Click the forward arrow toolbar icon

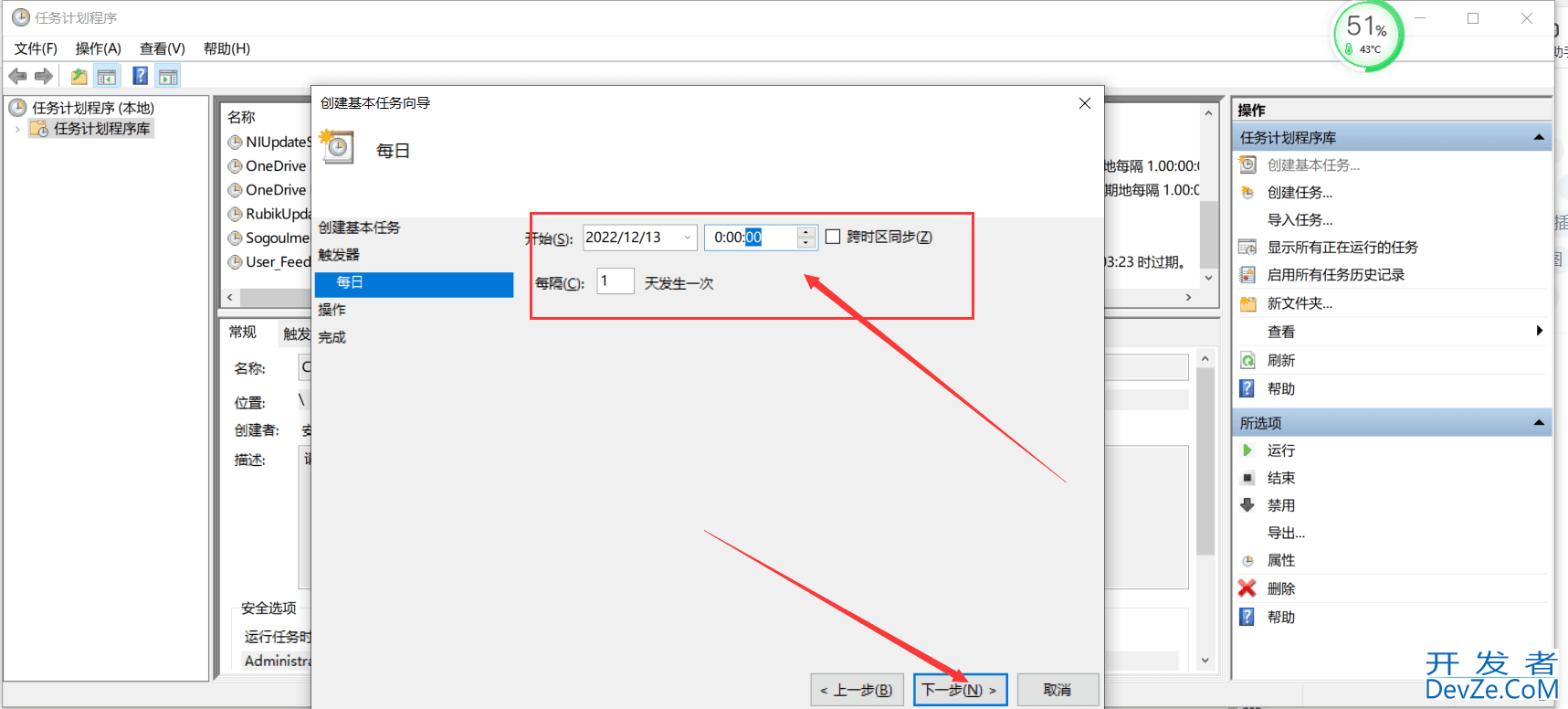coord(43,77)
